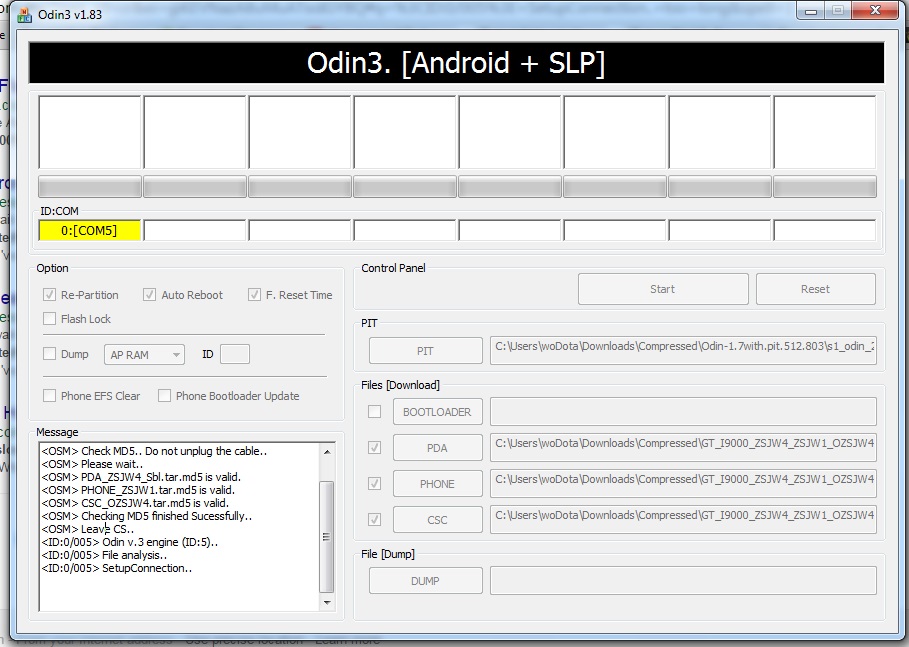Enable the BOOTLOADER file checkbox

(x=374, y=412)
